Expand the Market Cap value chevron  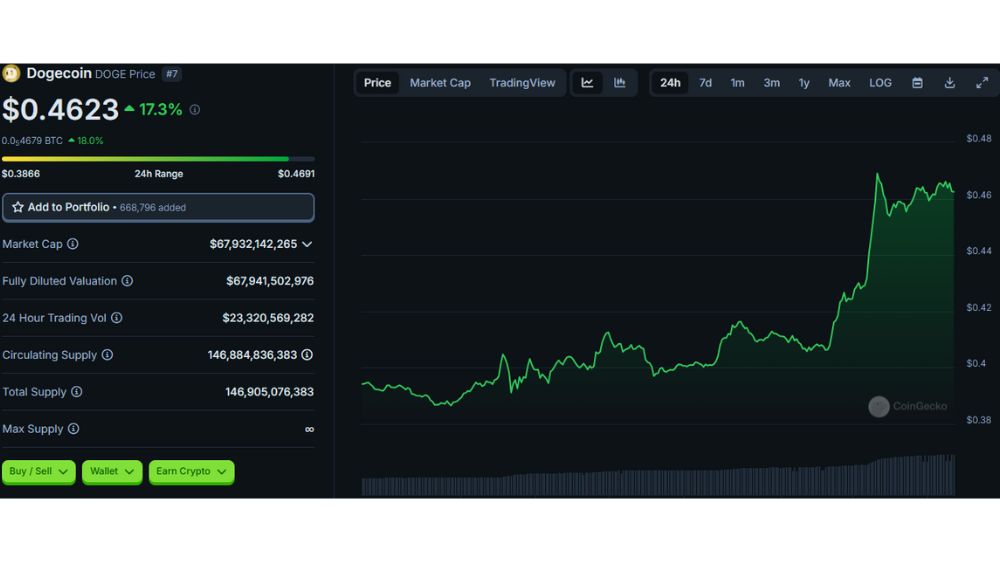click(307, 244)
